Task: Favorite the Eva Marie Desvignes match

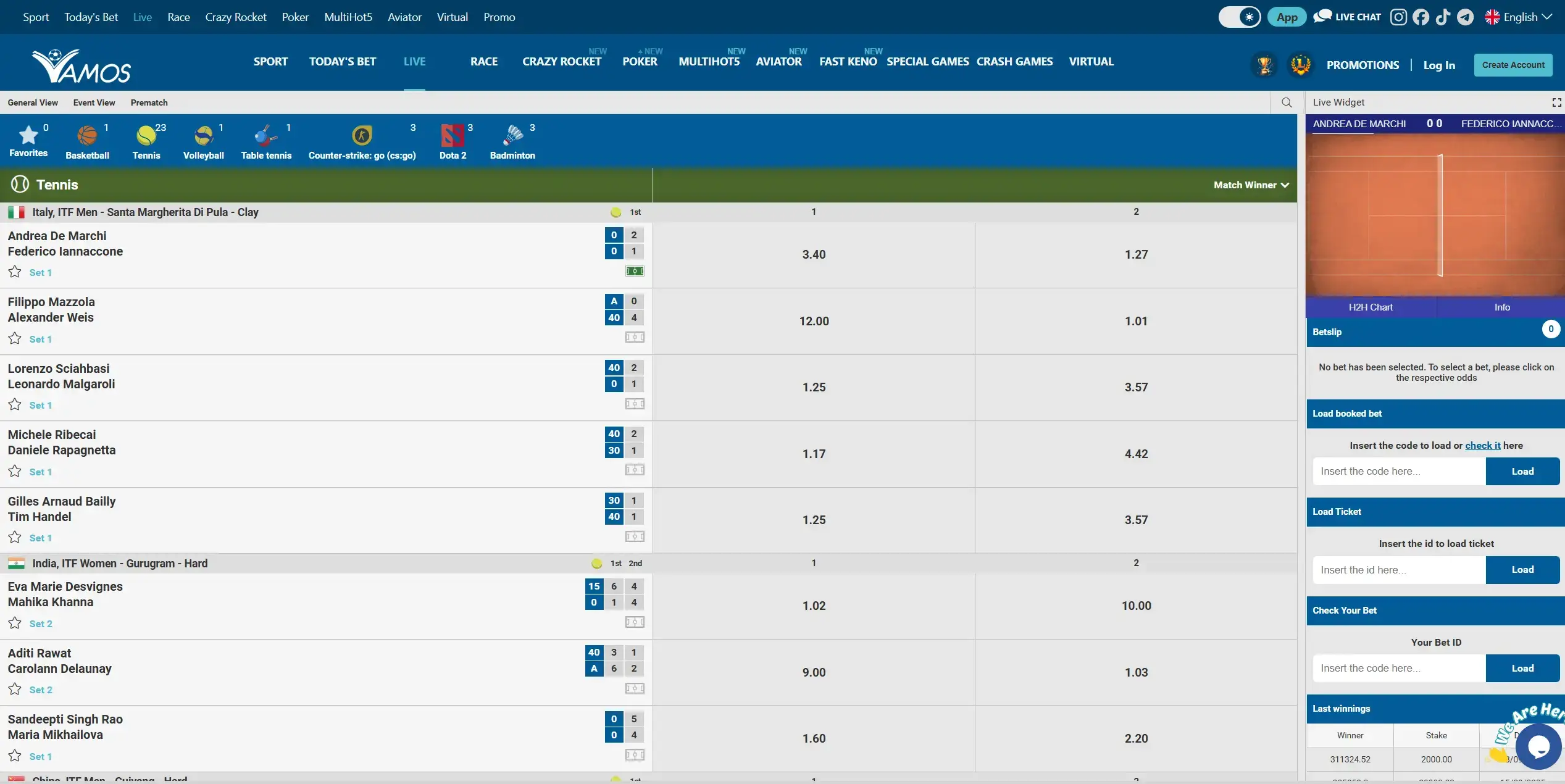Action: 15,622
